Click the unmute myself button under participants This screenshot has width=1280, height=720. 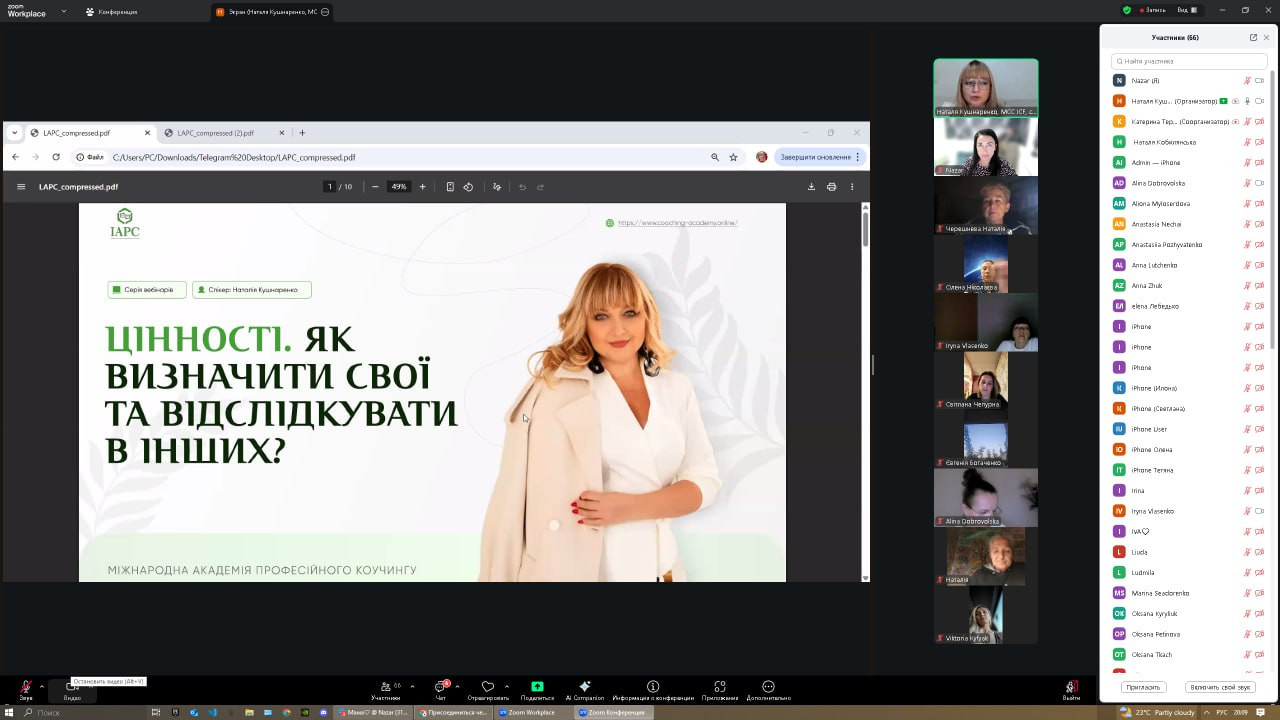(1219, 688)
